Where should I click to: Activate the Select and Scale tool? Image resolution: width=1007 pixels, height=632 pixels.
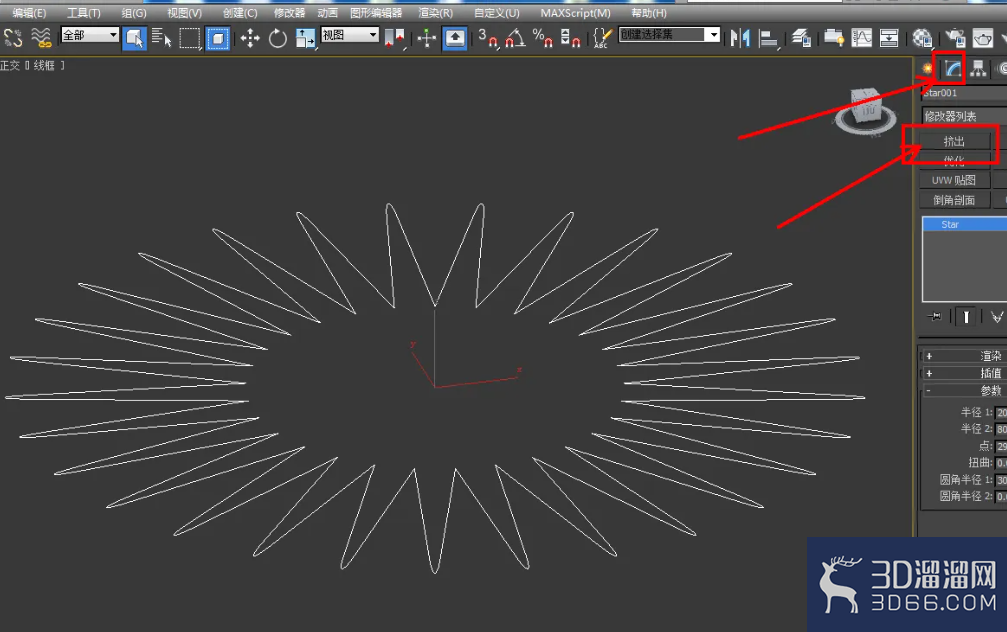[305, 39]
